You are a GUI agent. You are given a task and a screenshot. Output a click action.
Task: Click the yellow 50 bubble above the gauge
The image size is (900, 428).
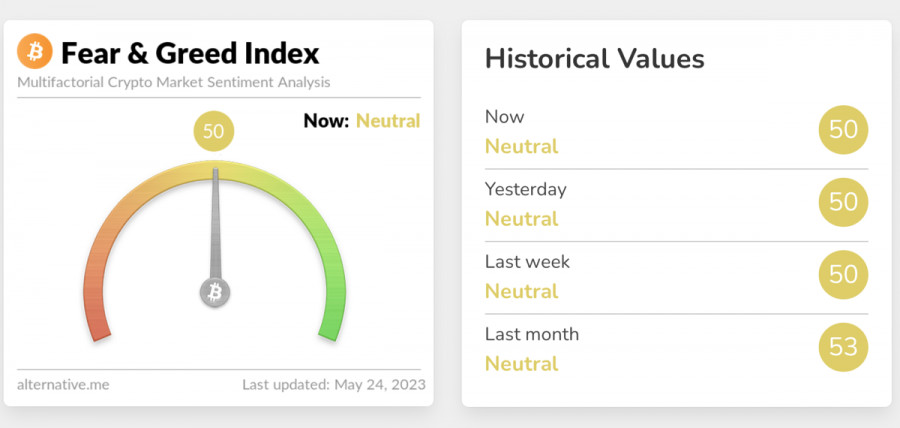213,131
